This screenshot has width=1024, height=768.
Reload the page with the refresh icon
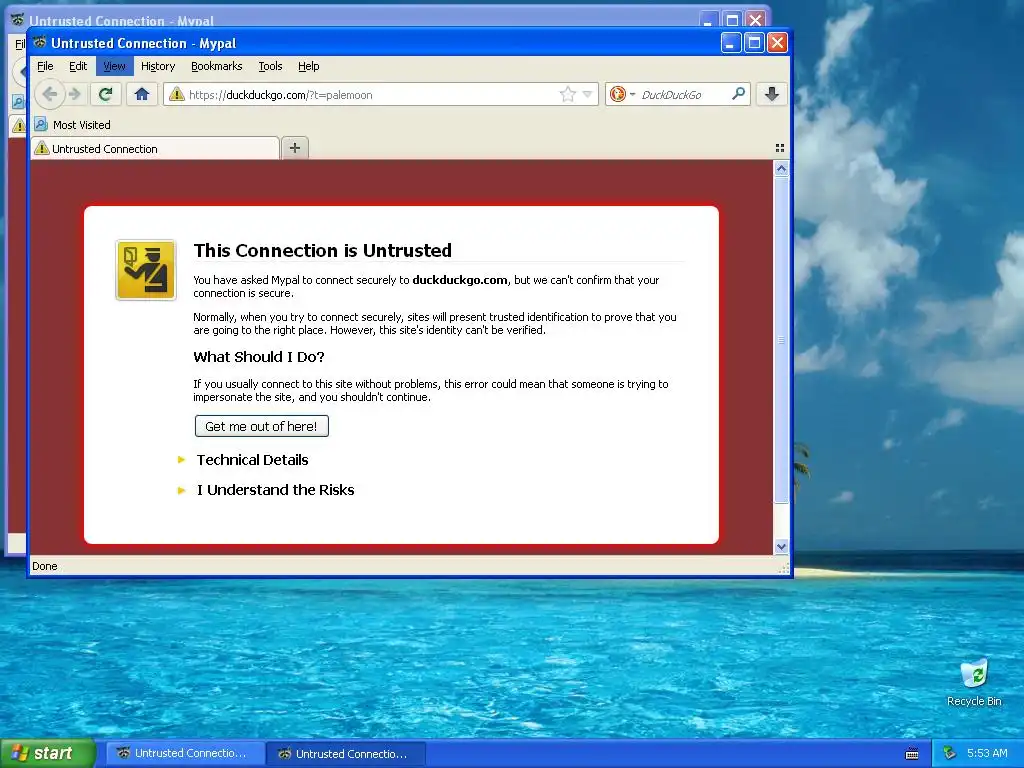point(105,95)
